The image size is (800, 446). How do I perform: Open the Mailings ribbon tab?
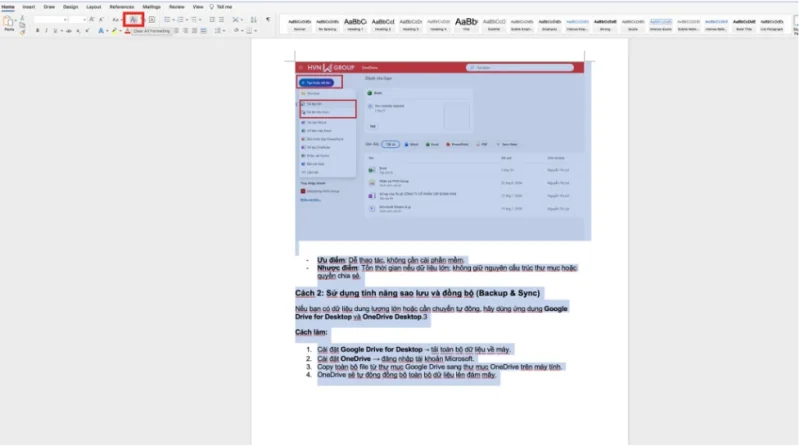(x=151, y=7)
